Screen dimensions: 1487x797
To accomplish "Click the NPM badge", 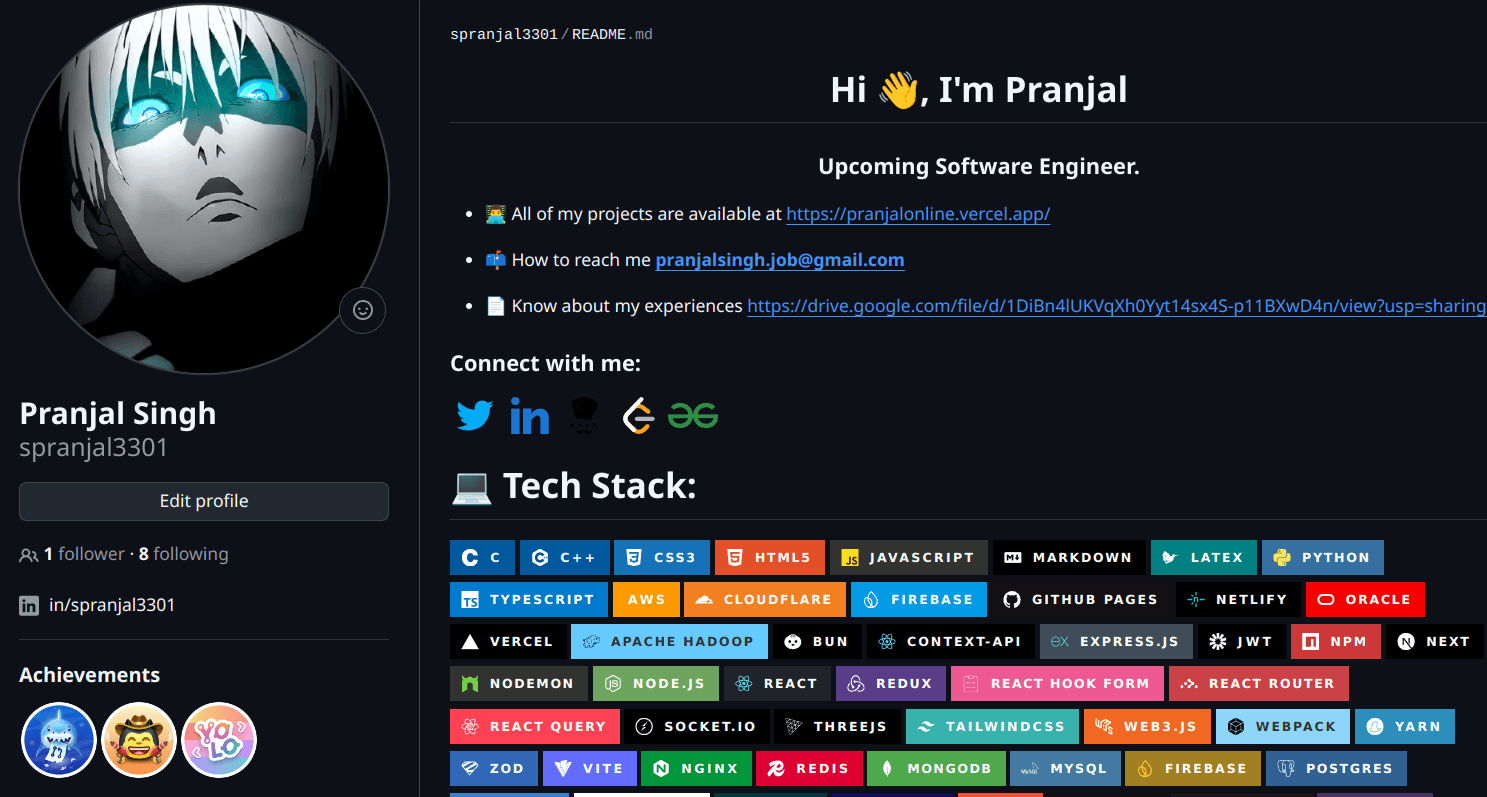I will click(x=1336, y=641).
